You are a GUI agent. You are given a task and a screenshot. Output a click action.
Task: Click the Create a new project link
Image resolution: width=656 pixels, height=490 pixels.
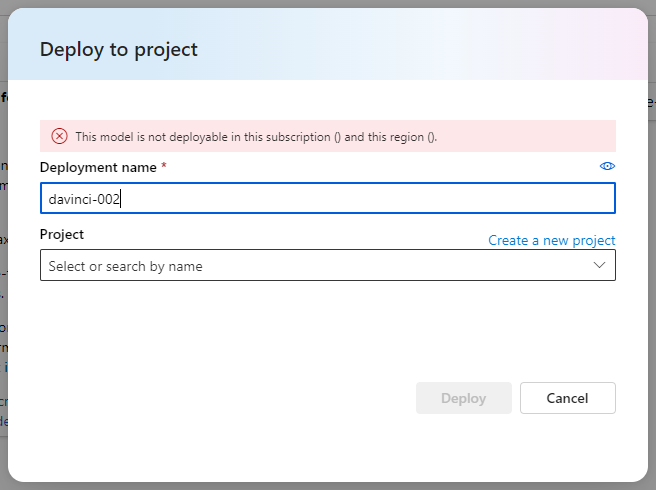(551, 240)
